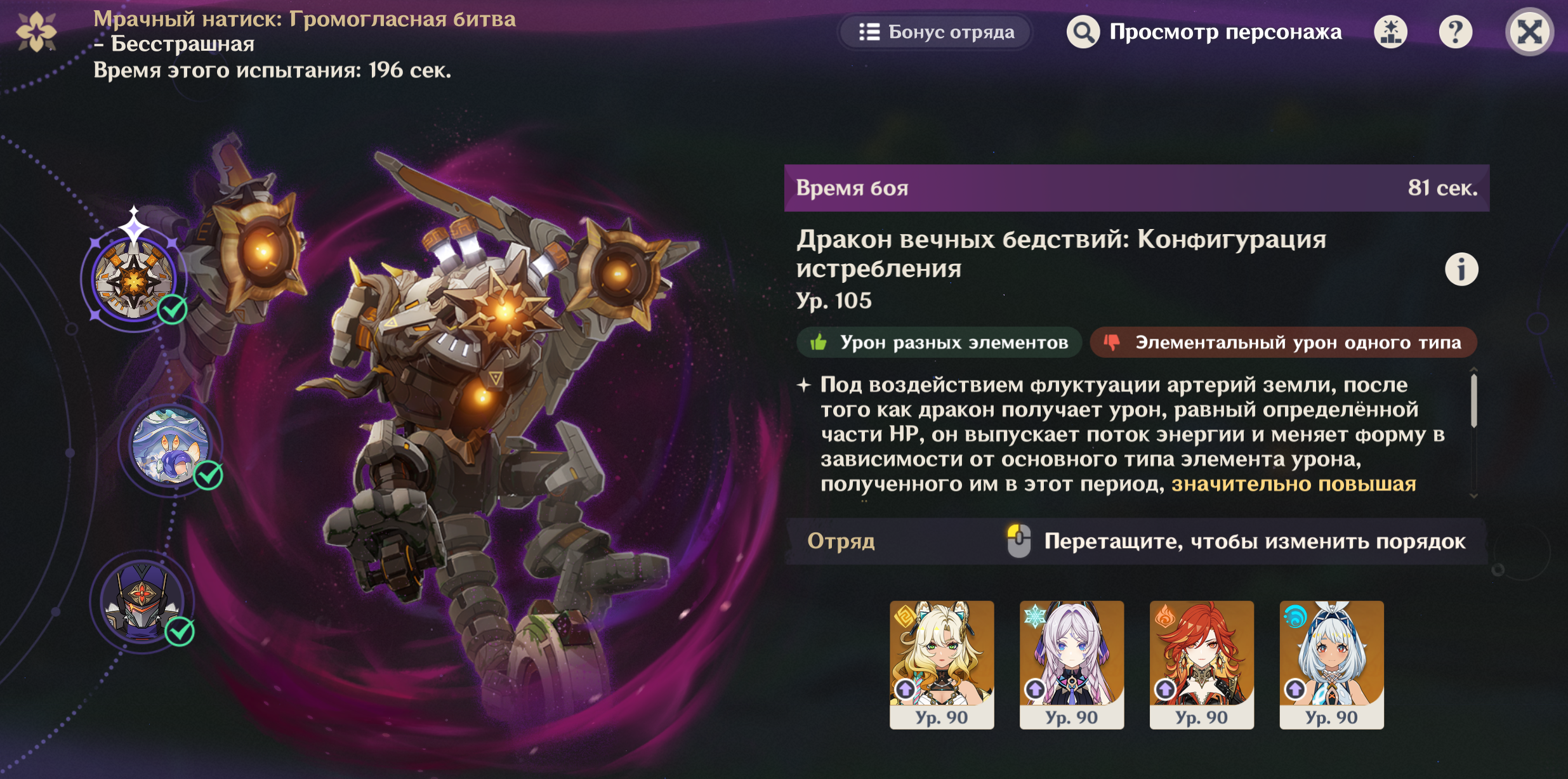Open the boss info 'i' icon
This screenshot has width=1568, height=779.
pos(1461,270)
